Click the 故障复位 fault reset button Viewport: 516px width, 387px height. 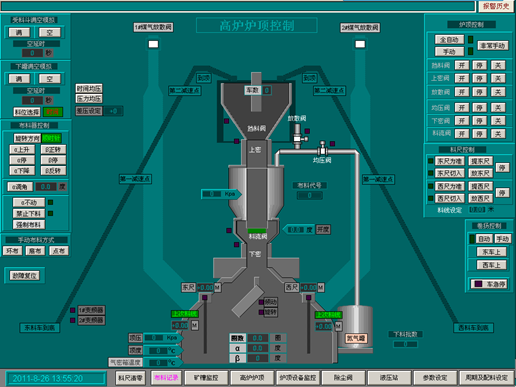pos(25,276)
